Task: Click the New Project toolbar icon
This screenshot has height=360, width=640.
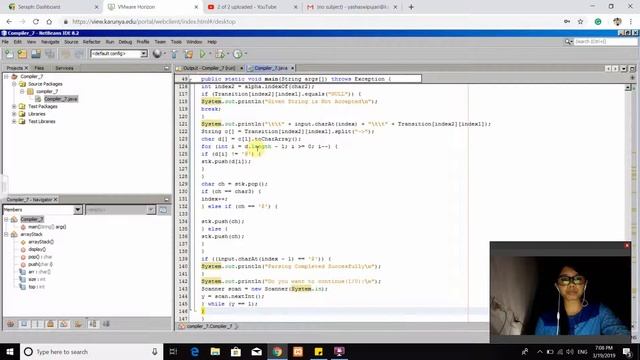Action: [x=22, y=53]
